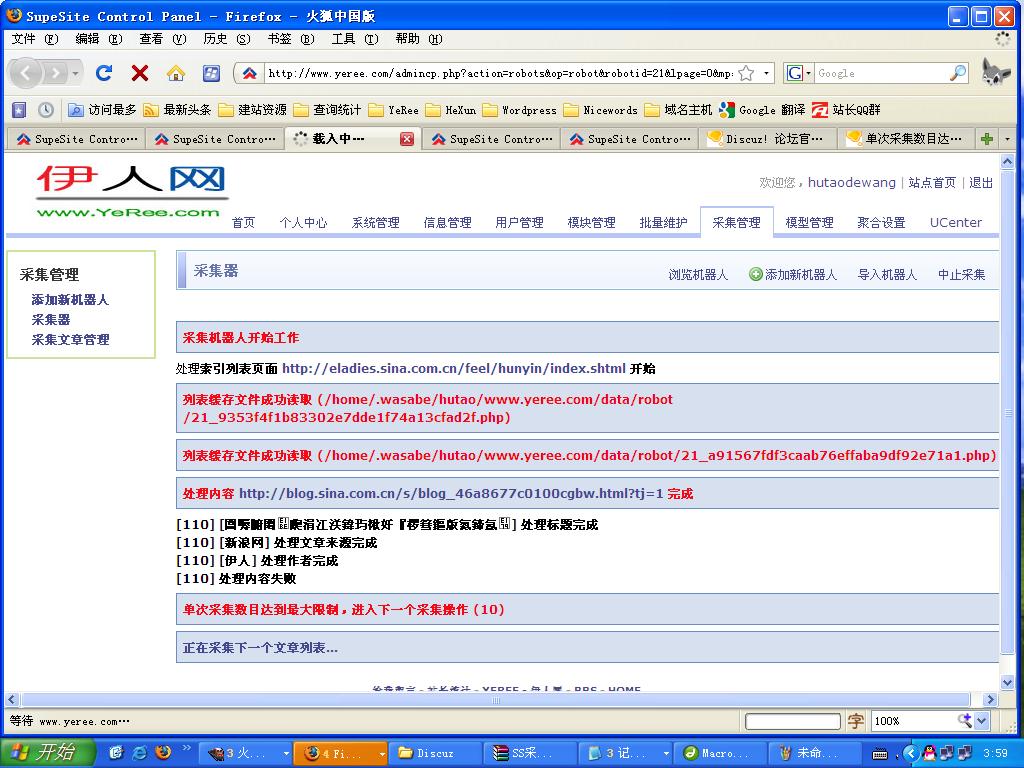This screenshot has width=1024, height=768.
Task: Click the zoom magnifier icon in status bar
Action: [964, 720]
